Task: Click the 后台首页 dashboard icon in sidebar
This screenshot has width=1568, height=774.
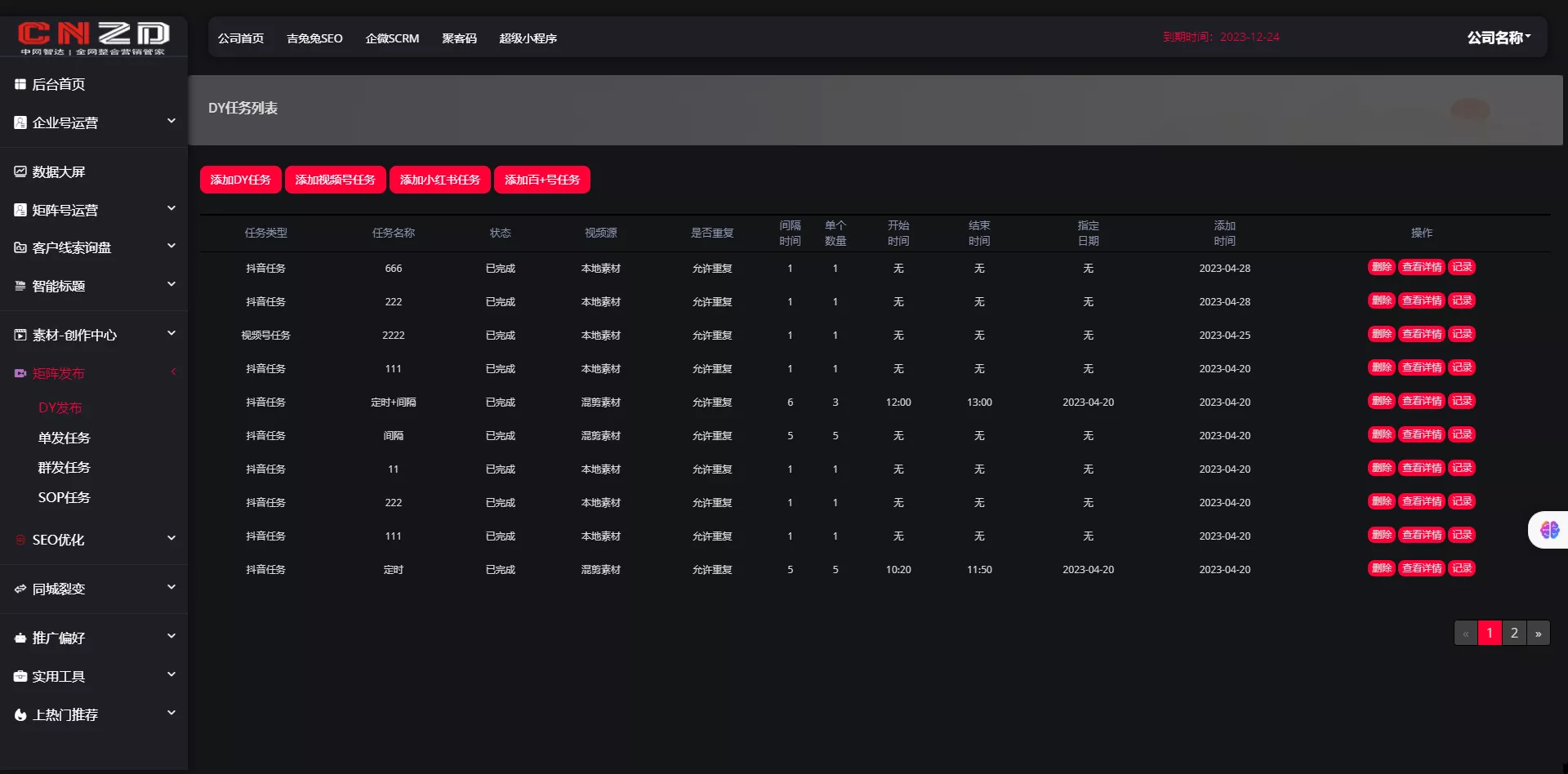Action: tap(20, 84)
